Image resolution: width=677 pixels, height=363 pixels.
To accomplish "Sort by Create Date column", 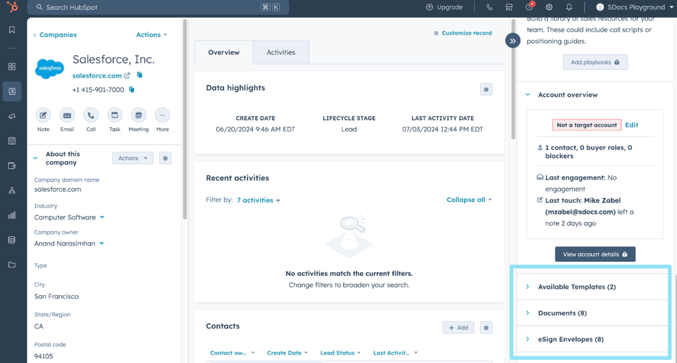I will [287, 353].
